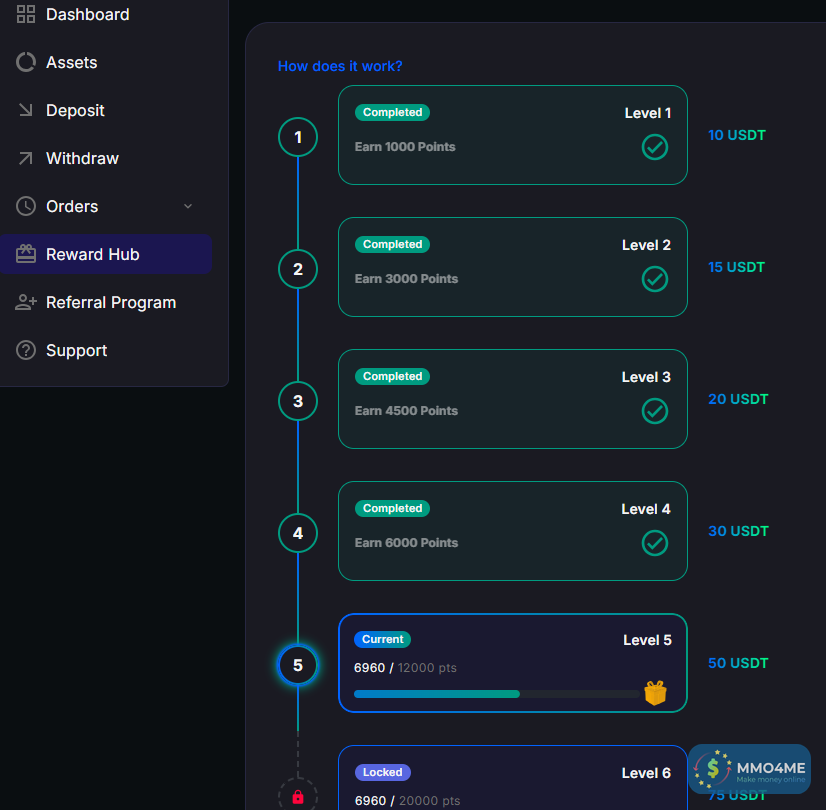Select the step 5 timeline marker
Screen dimensions: 826x810
tap(298, 665)
